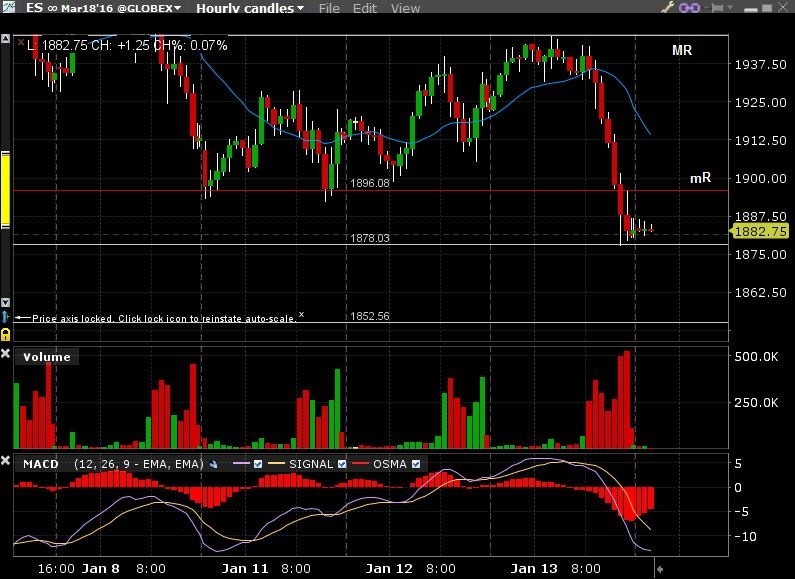Open the Edit menu
The width and height of the screenshot is (795, 579).
click(365, 8)
